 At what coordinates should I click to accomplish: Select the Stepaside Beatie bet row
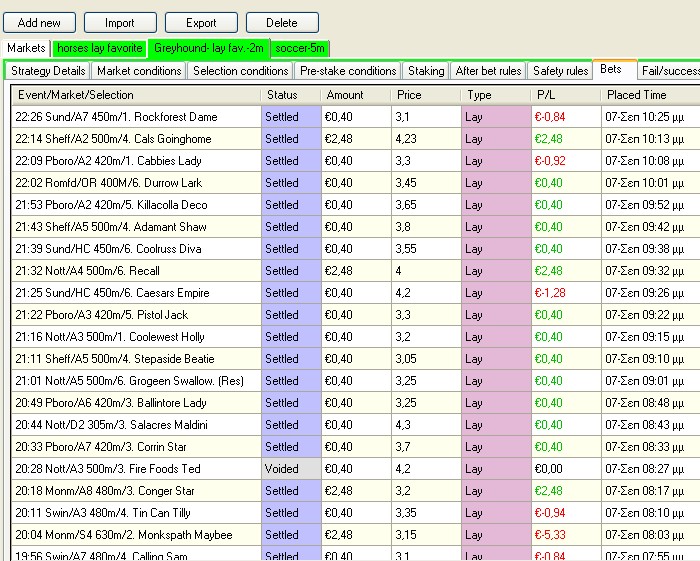pyautogui.click(x=356, y=359)
